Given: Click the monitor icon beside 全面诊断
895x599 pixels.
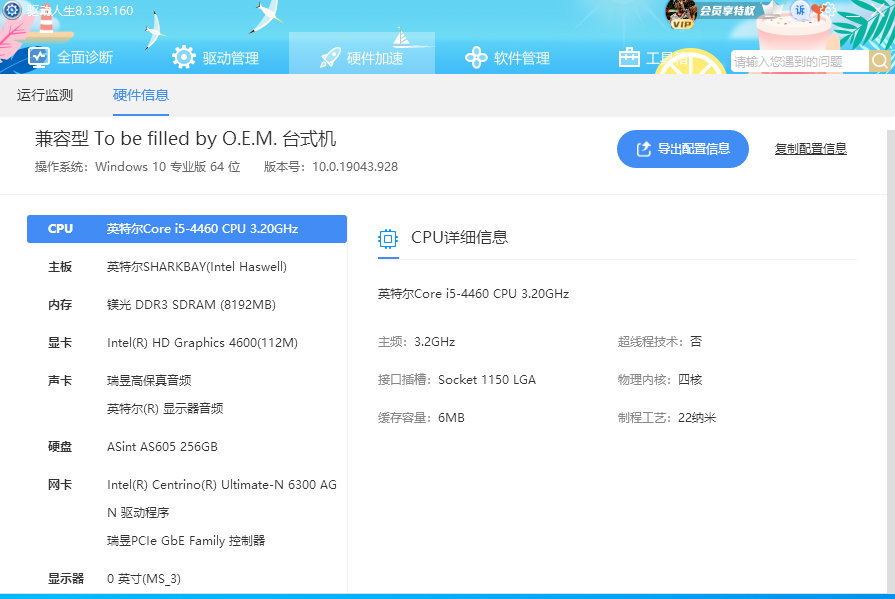Looking at the screenshot, I should tap(39, 58).
